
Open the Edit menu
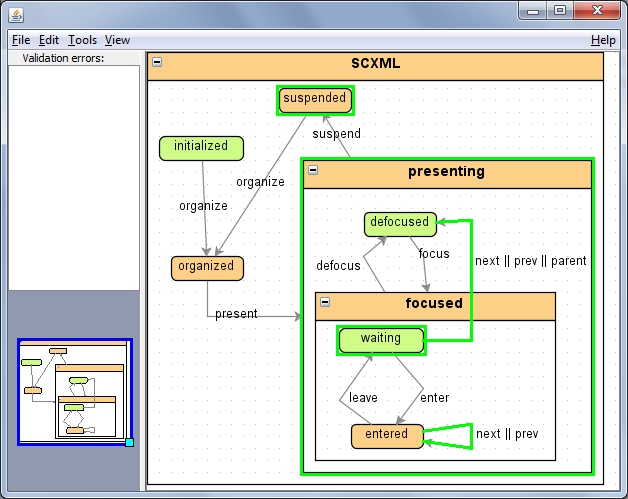coord(49,40)
